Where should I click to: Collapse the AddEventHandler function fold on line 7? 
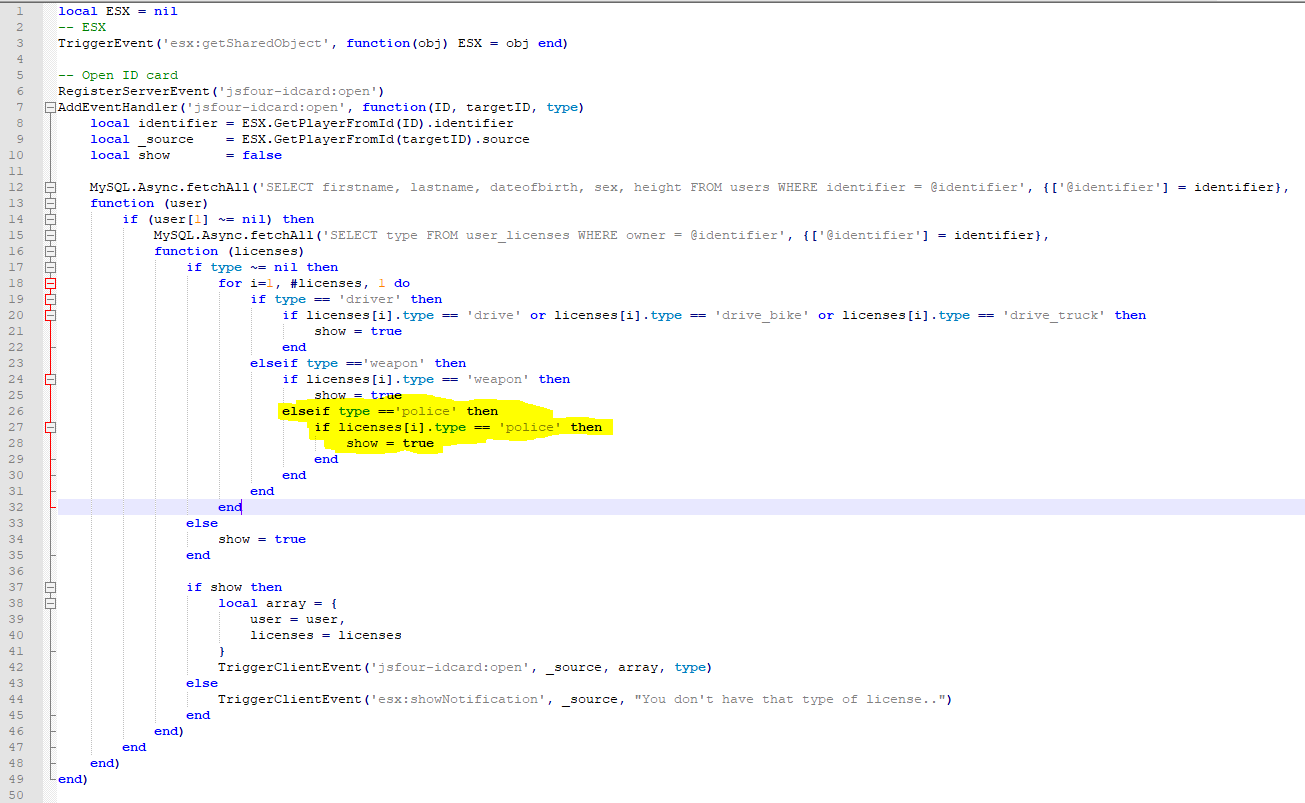click(50, 107)
